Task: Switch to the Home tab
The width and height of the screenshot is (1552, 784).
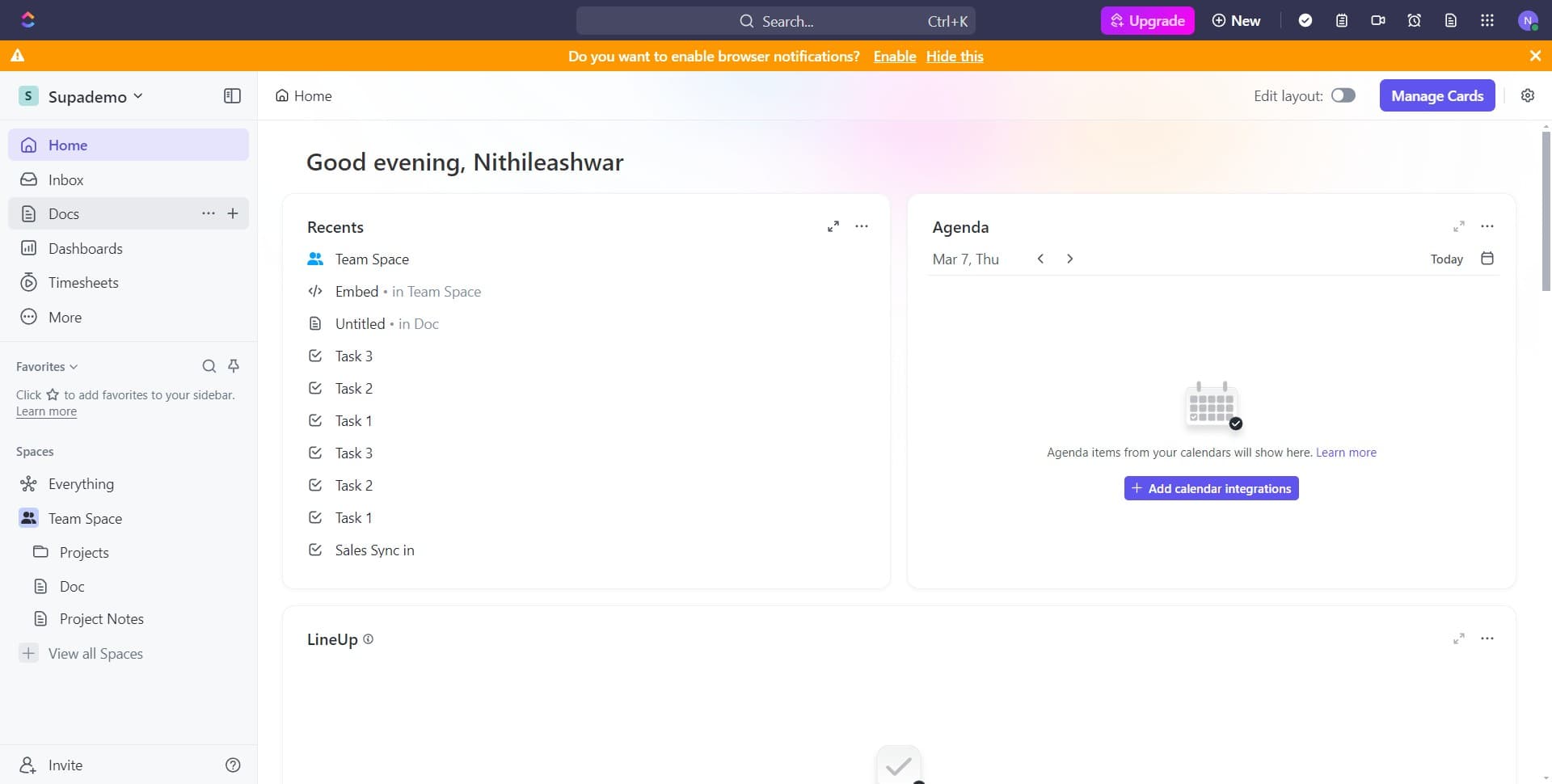Action: pyautogui.click(x=303, y=95)
